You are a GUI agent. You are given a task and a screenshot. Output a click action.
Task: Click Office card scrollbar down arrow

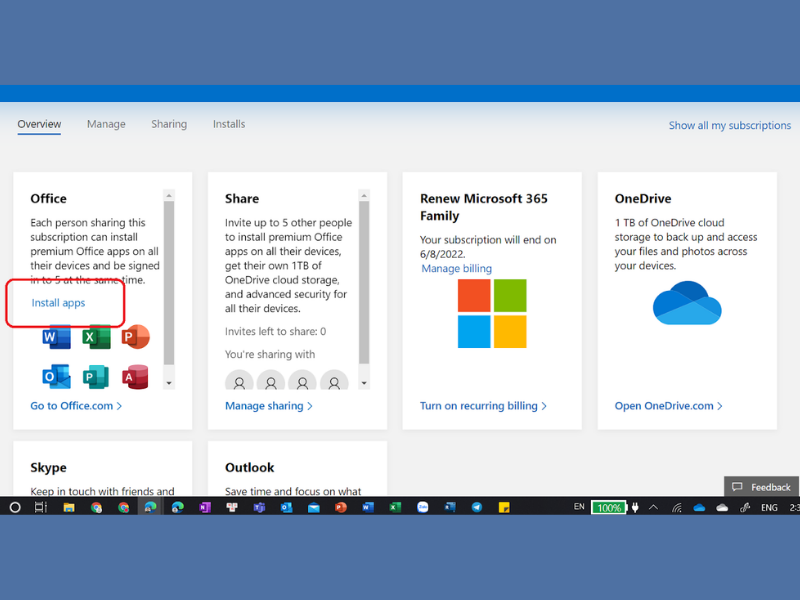click(169, 383)
